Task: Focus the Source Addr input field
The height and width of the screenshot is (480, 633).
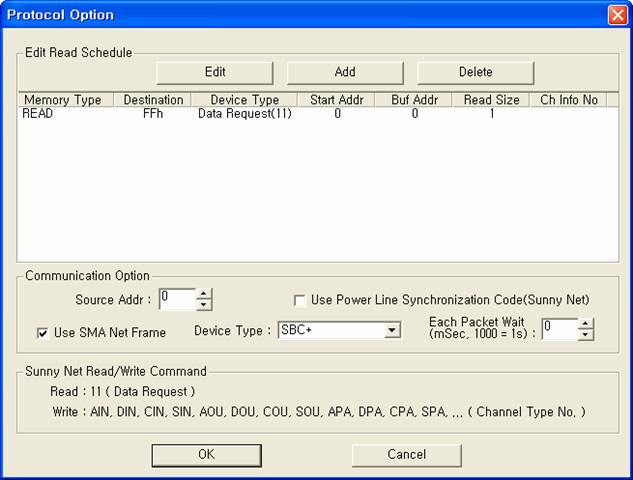Action: click(x=176, y=299)
